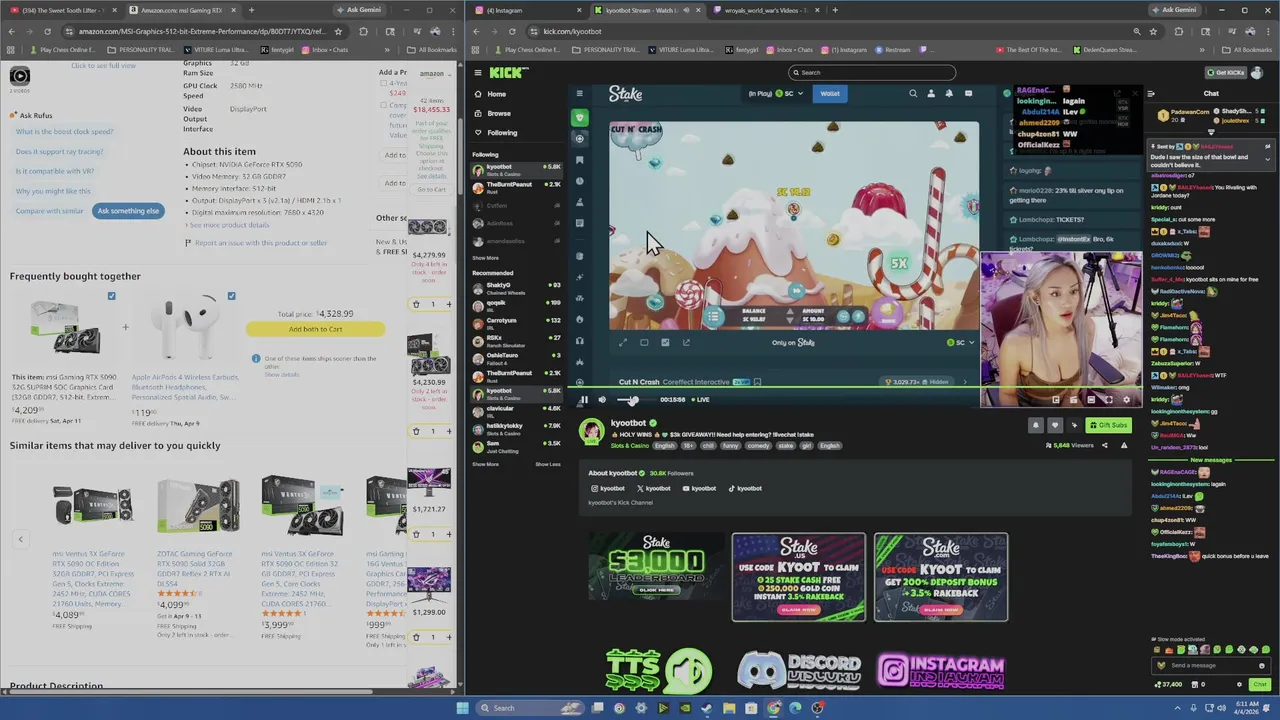Select ShaktyG in Recommended channels

(516, 287)
